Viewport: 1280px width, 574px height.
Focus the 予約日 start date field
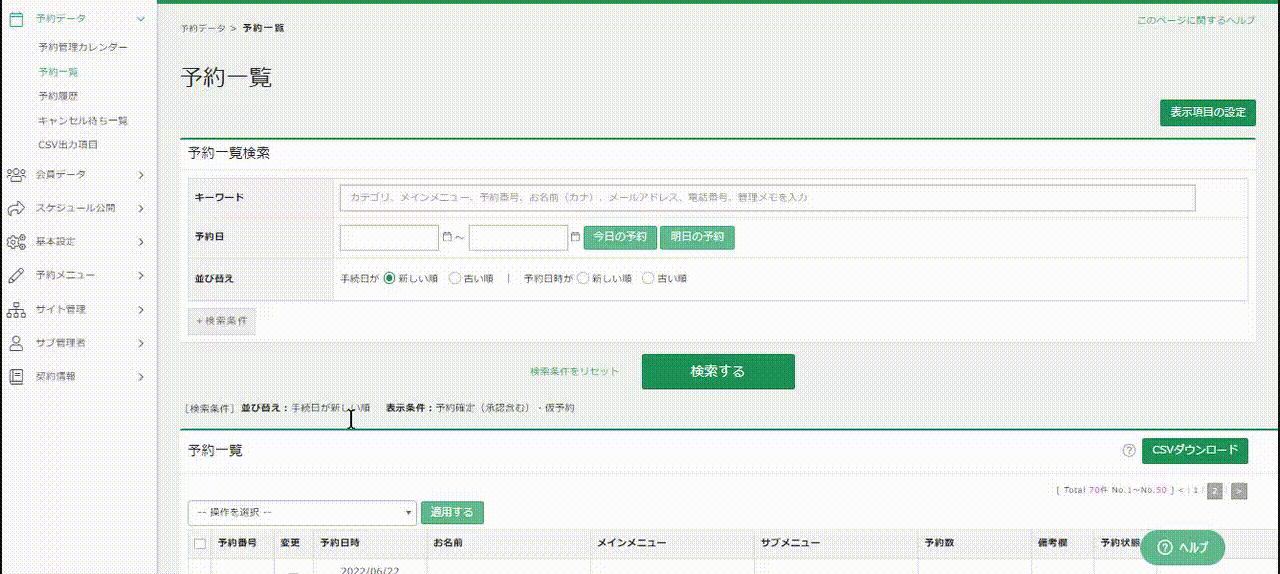tap(389, 238)
